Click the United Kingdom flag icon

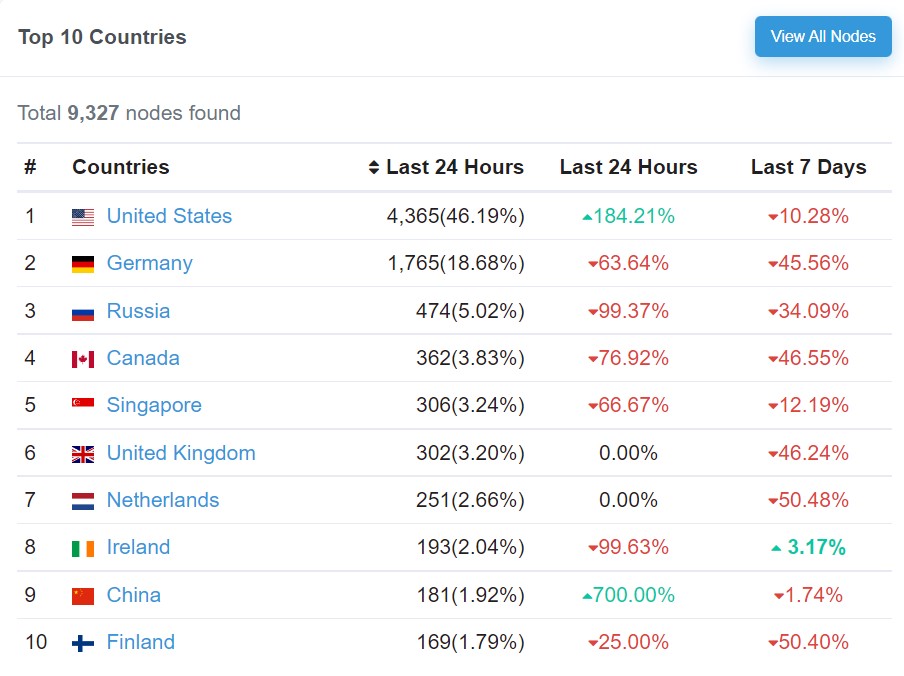click(x=85, y=453)
